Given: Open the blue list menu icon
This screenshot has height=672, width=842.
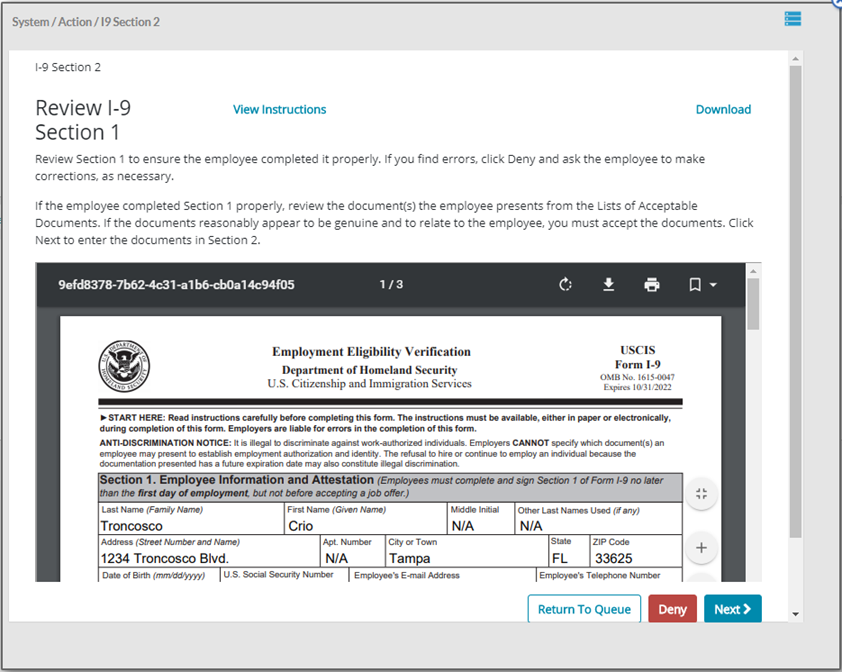Looking at the screenshot, I should tap(793, 19).
